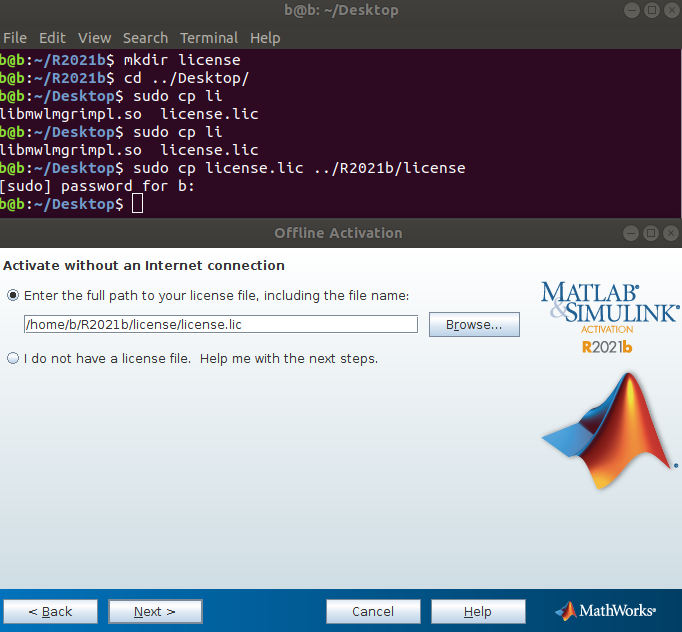Open the Edit menu in the terminal

point(52,38)
